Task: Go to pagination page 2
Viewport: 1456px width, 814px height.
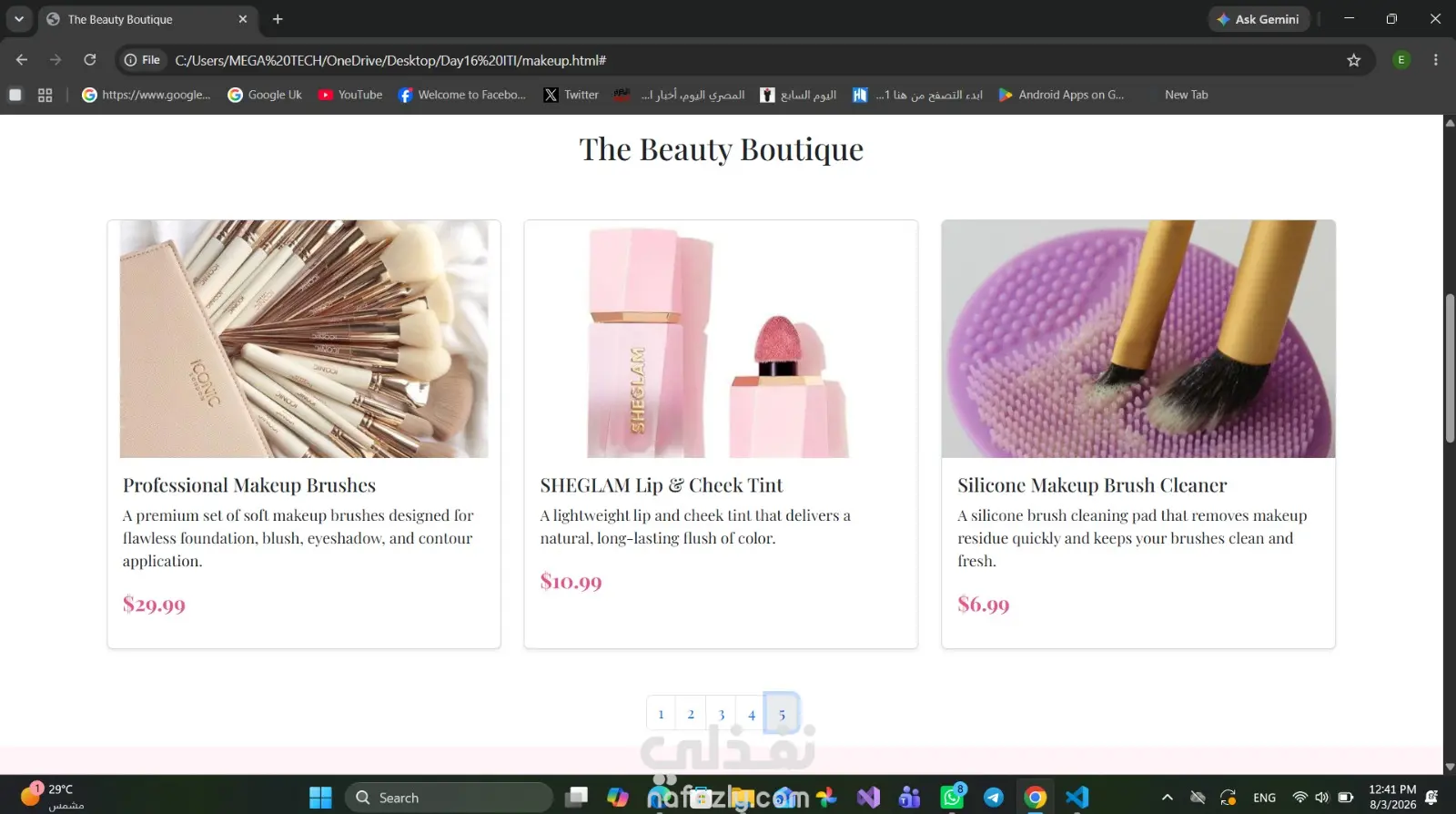Action: tap(691, 714)
